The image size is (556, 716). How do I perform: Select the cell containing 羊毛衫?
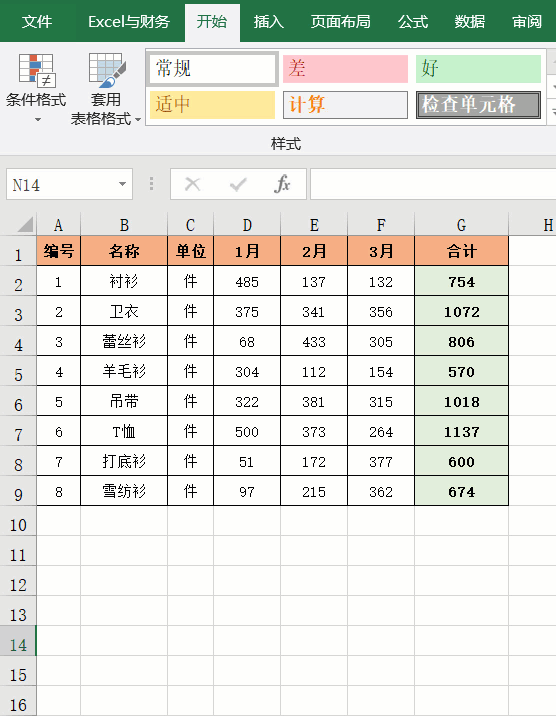click(x=124, y=371)
